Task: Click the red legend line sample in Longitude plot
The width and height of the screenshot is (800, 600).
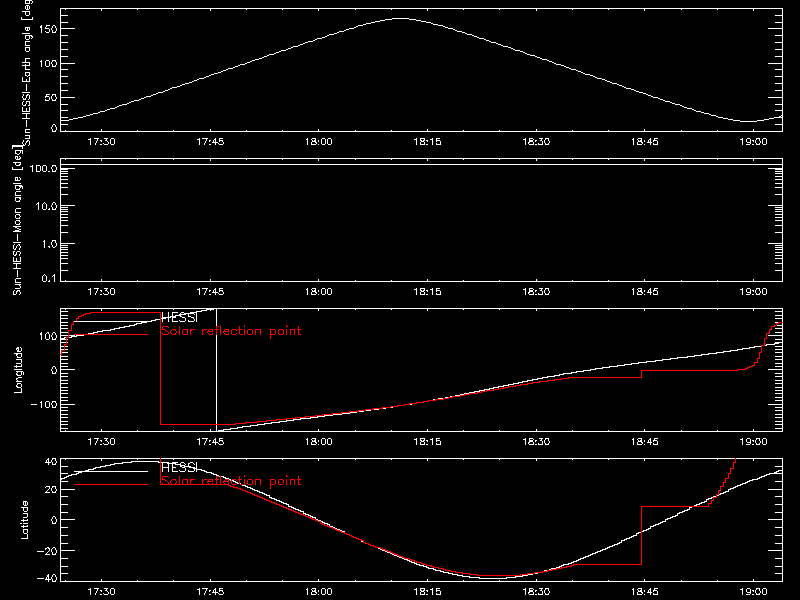Action: (x=111, y=335)
